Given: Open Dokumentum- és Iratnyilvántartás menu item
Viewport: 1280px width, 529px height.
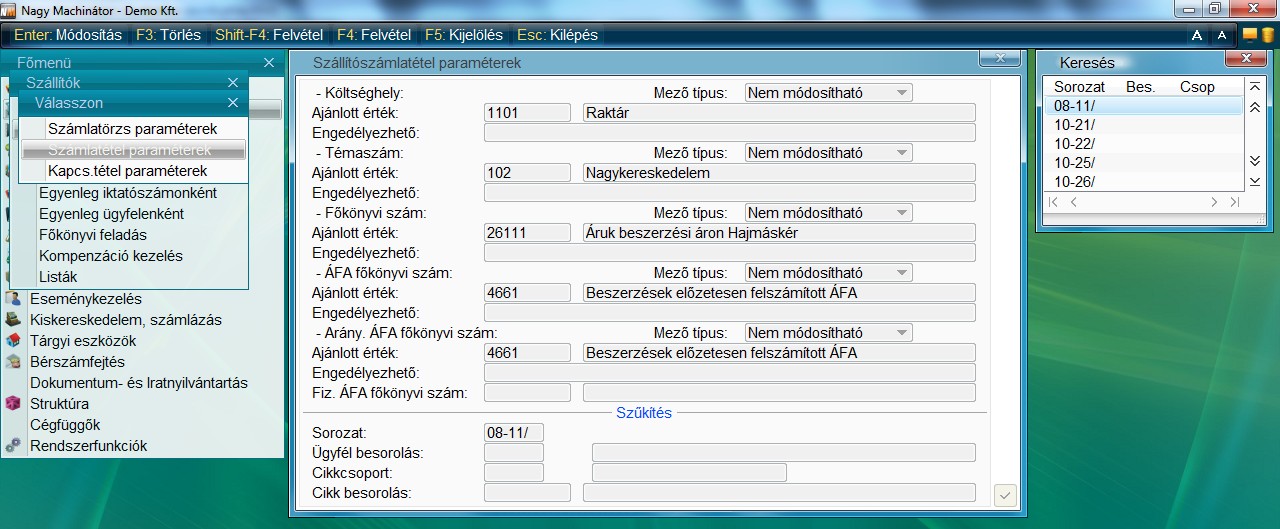Looking at the screenshot, I should click(139, 383).
